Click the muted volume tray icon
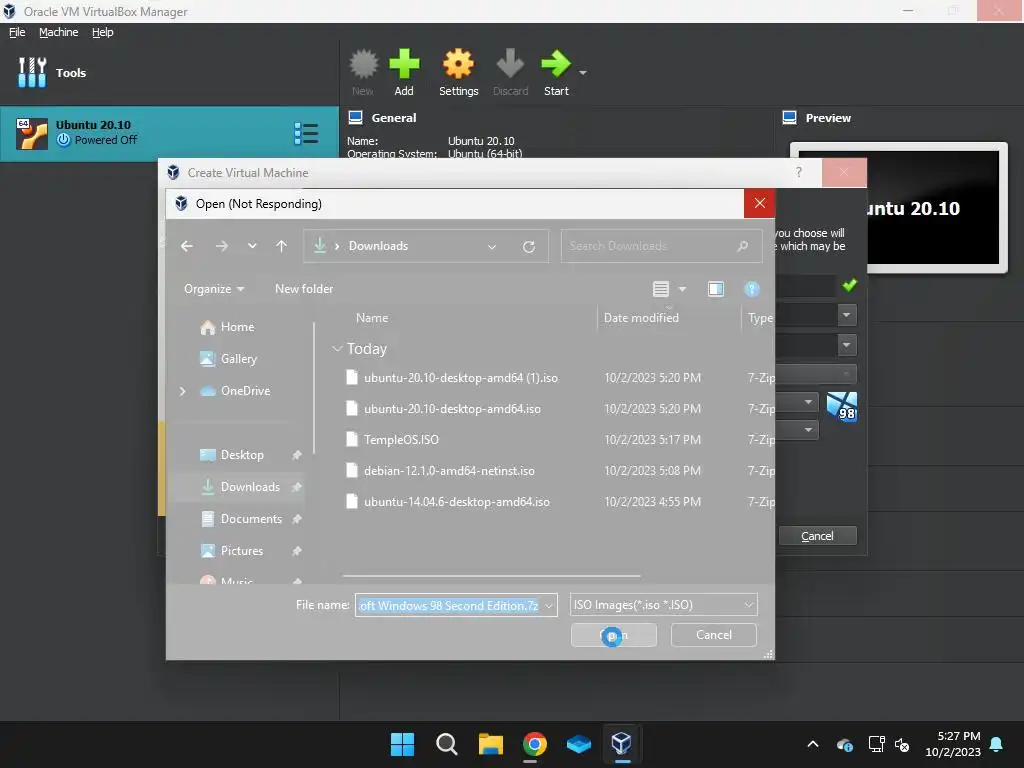 [903, 744]
